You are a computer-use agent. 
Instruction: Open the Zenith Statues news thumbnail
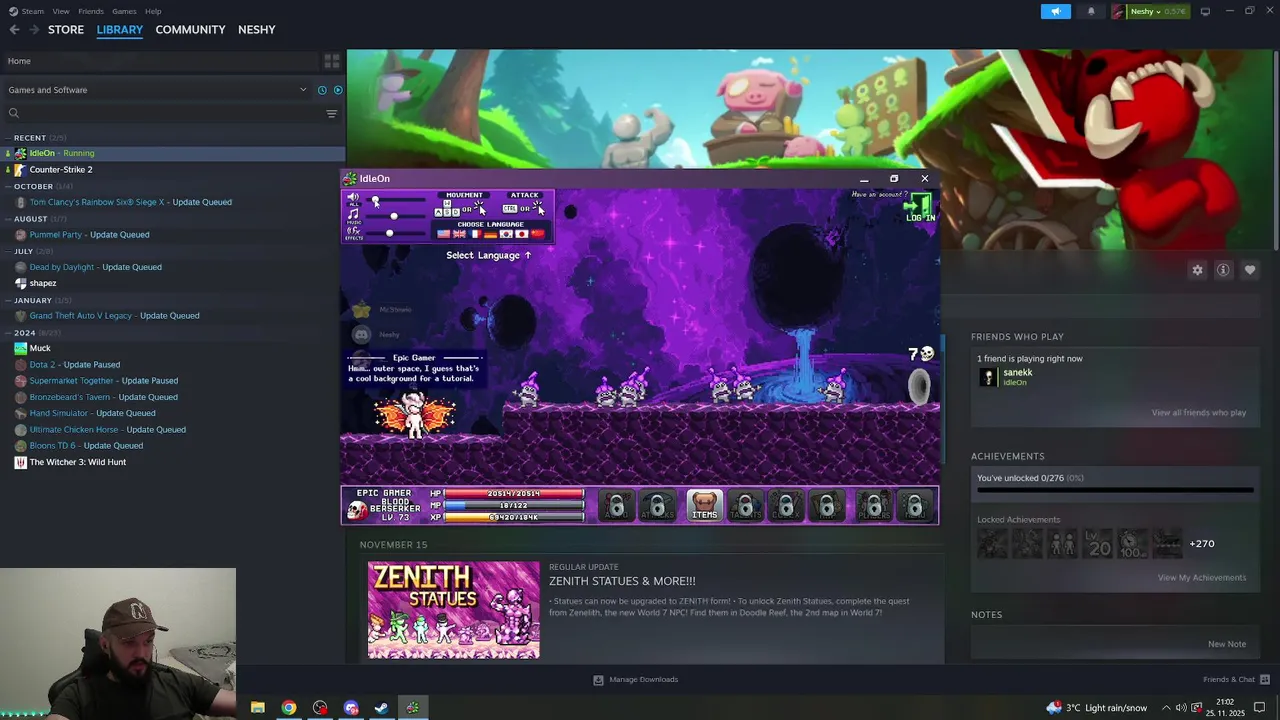pos(454,610)
